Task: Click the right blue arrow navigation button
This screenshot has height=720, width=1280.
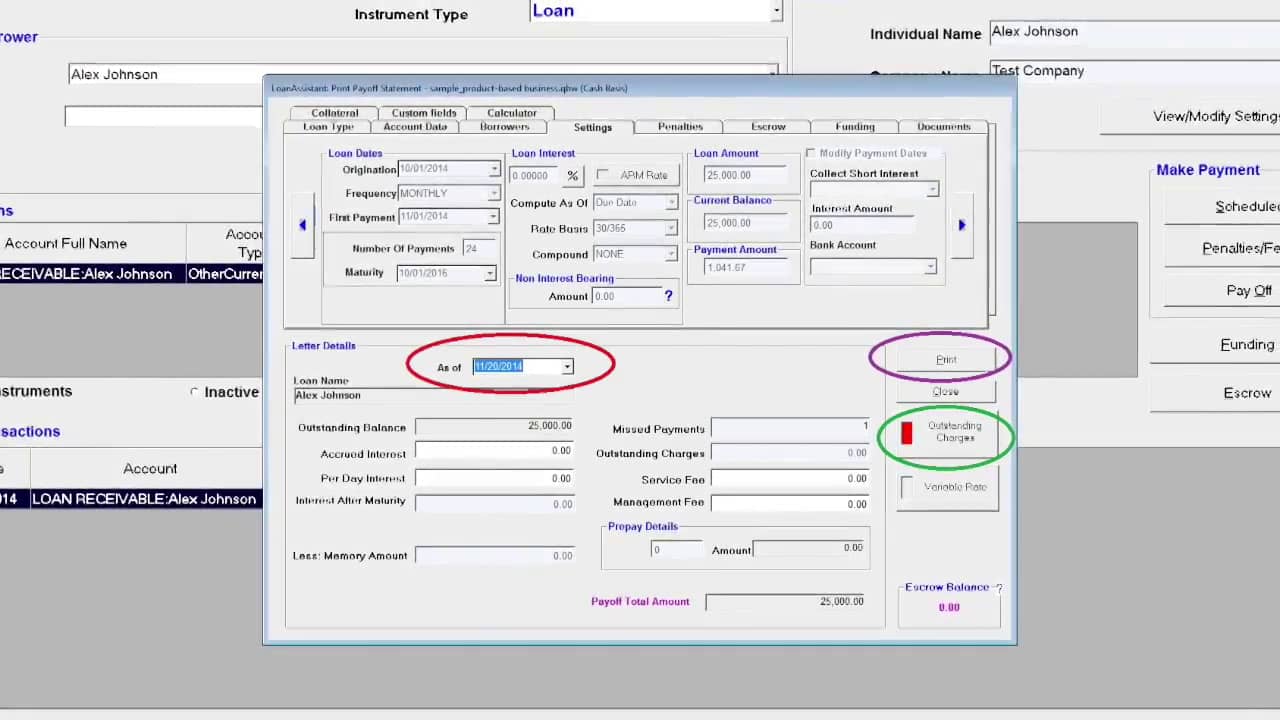Action: (962, 225)
